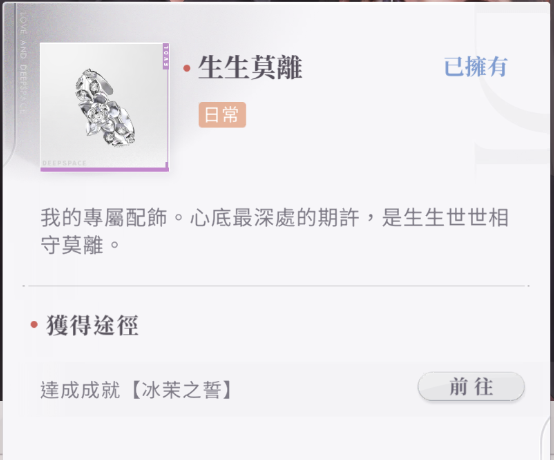Select the silver ring item thumbnail

point(105,107)
